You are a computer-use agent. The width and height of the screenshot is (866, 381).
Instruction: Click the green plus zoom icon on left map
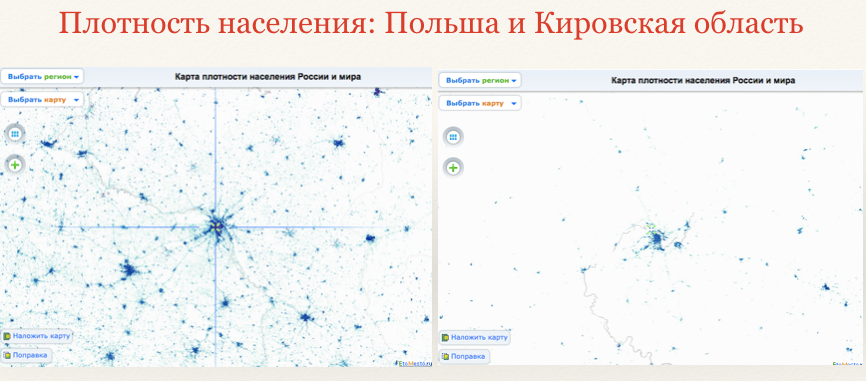coord(15,165)
